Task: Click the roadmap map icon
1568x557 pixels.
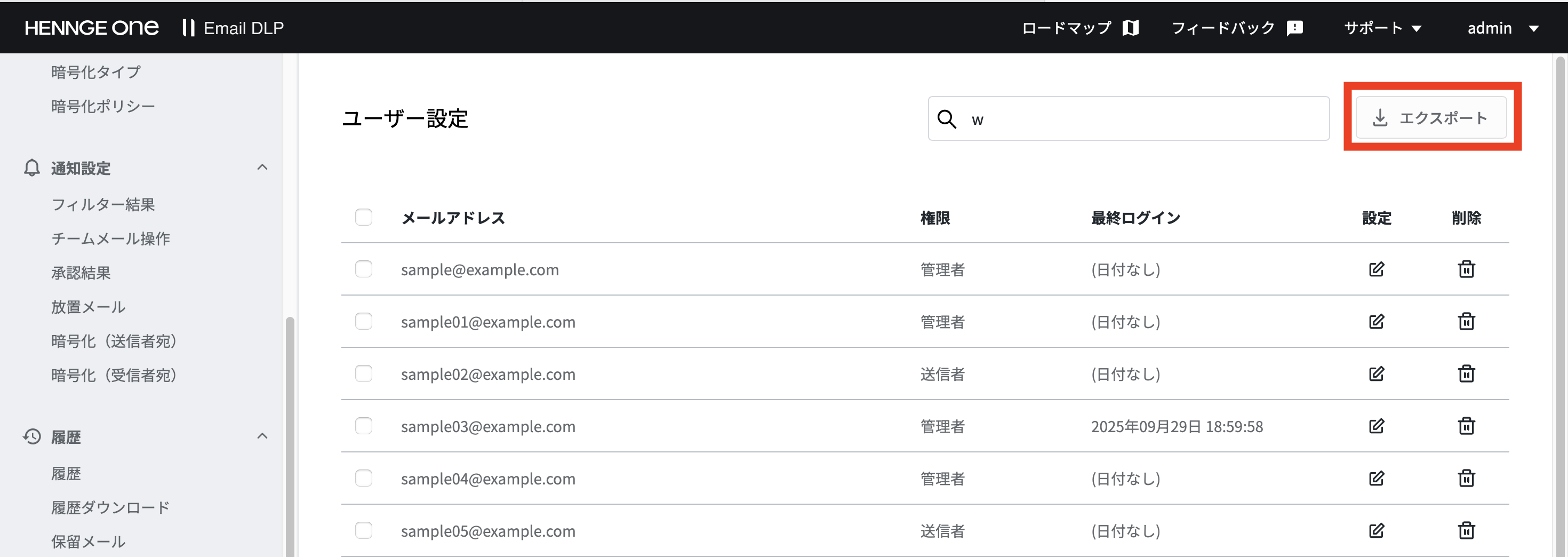Action: [1131, 27]
